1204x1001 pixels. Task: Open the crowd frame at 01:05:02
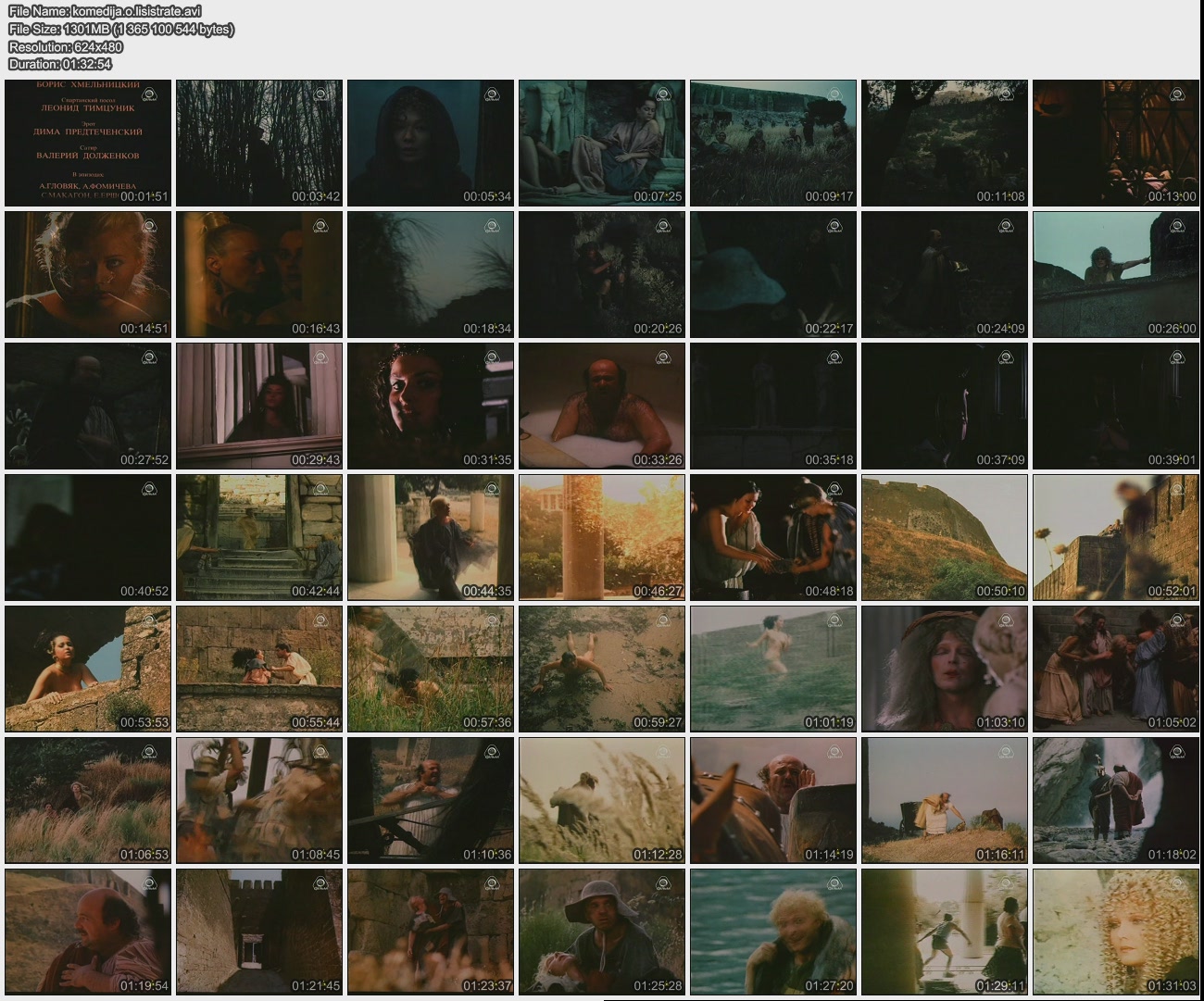(x=1116, y=669)
